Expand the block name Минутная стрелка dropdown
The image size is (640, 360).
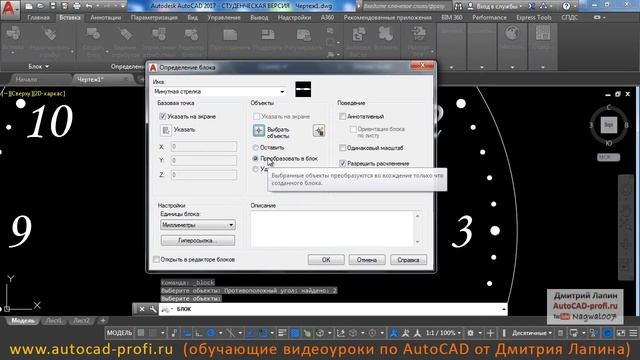coord(282,92)
